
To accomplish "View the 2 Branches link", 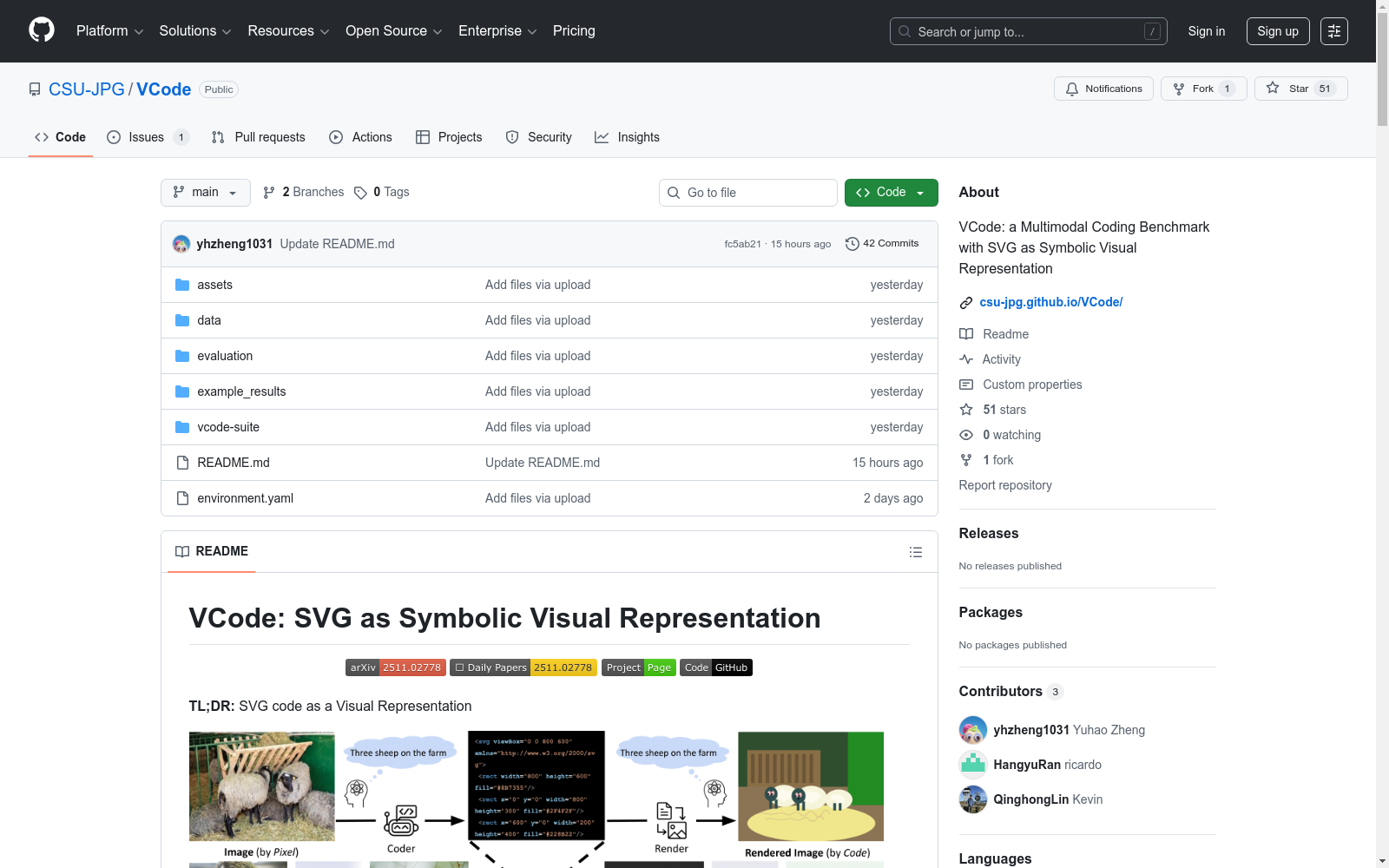I will (x=304, y=193).
